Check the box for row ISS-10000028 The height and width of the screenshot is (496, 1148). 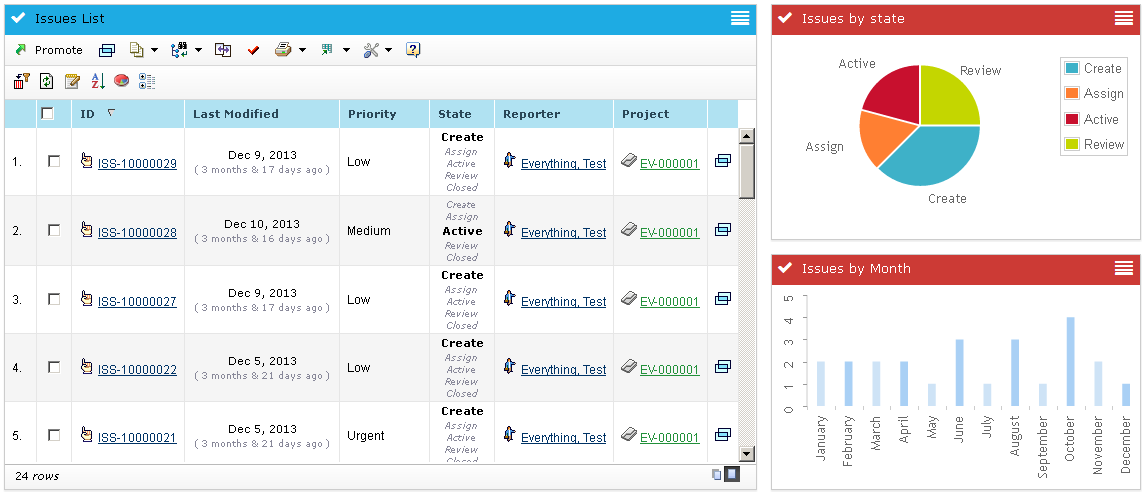click(54, 230)
